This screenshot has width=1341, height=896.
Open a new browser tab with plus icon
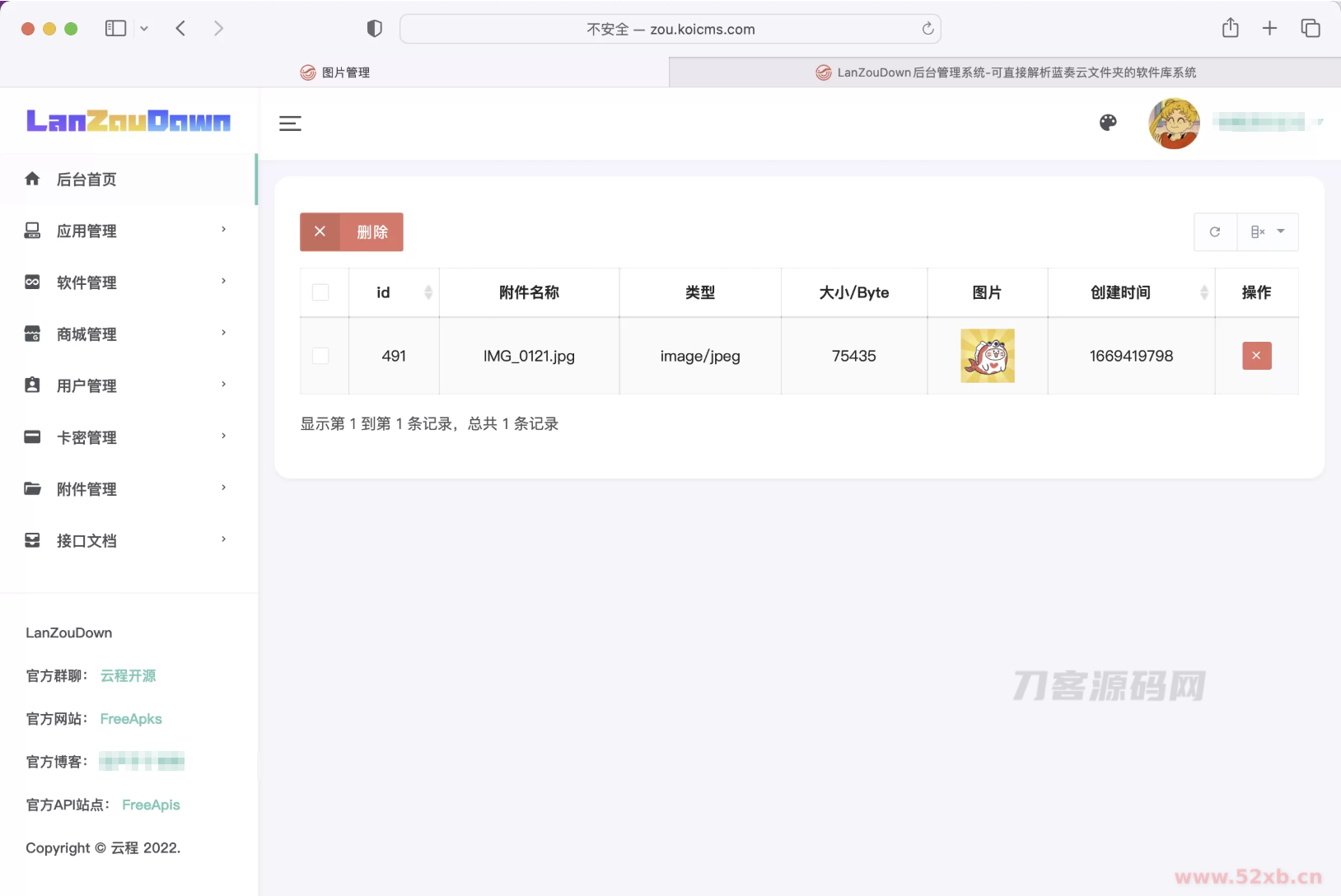point(1269,29)
